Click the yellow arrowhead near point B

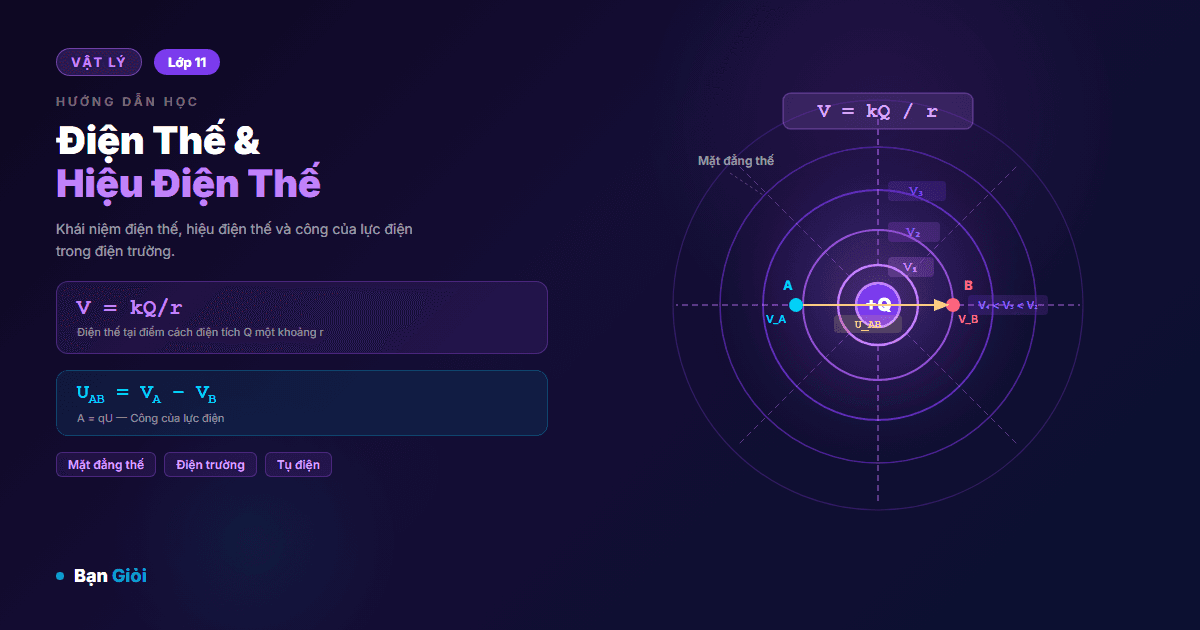pyautogui.click(x=940, y=305)
